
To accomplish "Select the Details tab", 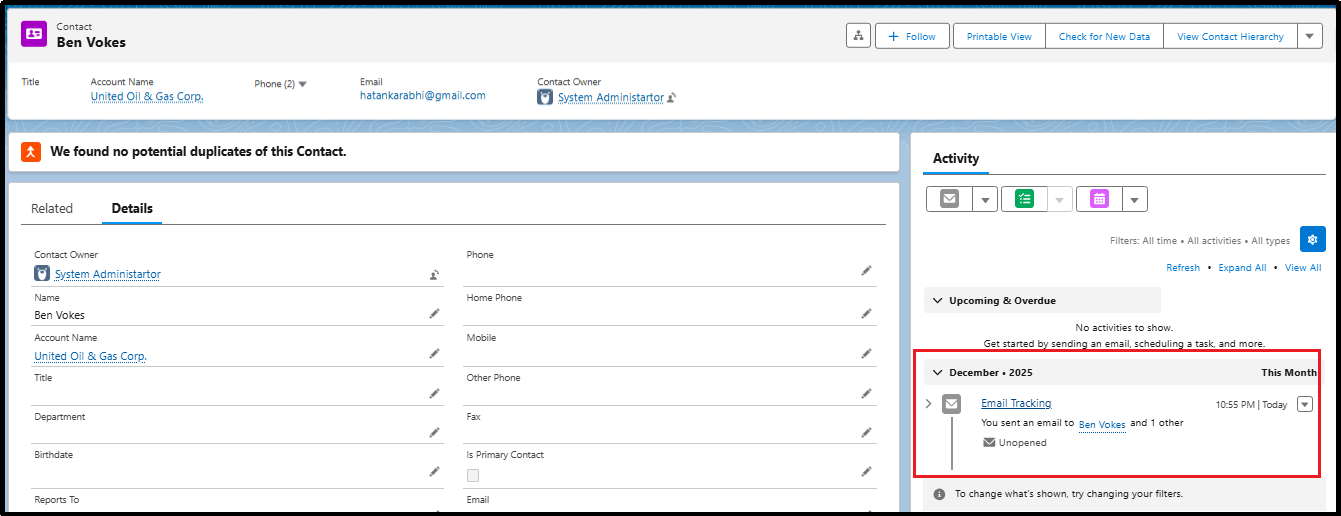I will pyautogui.click(x=132, y=209).
